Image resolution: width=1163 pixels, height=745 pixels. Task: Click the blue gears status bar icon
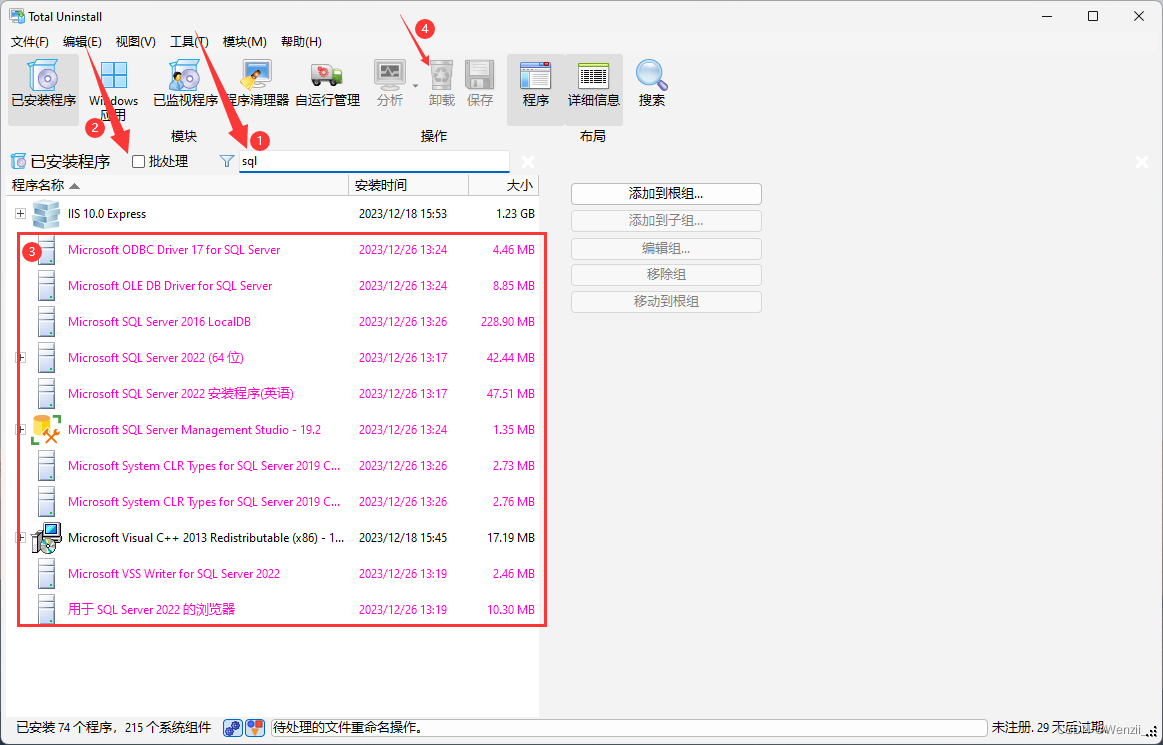pos(233,728)
